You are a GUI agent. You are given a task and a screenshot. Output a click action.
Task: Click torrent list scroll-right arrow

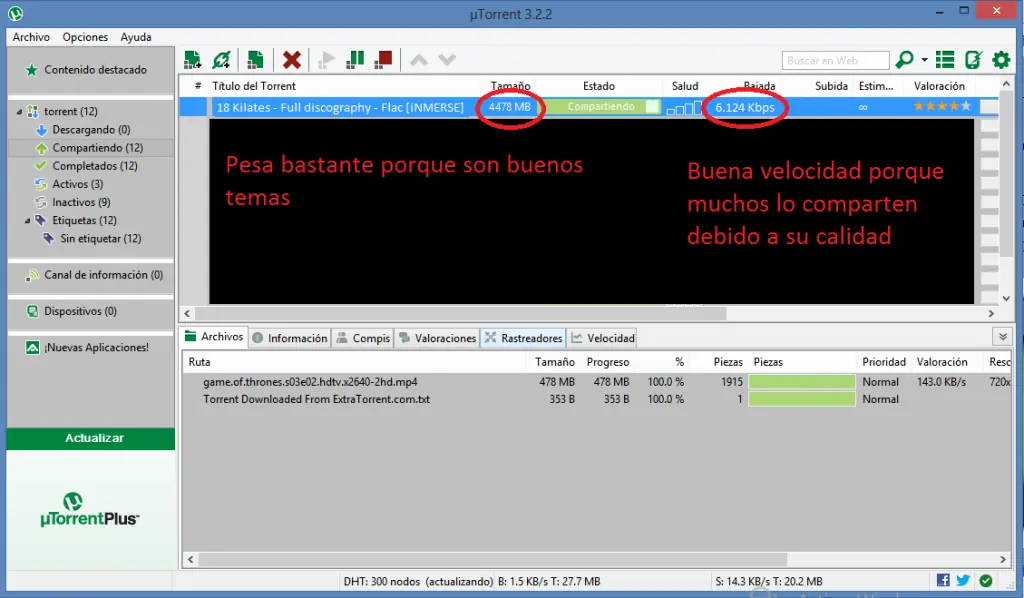[x=991, y=313]
